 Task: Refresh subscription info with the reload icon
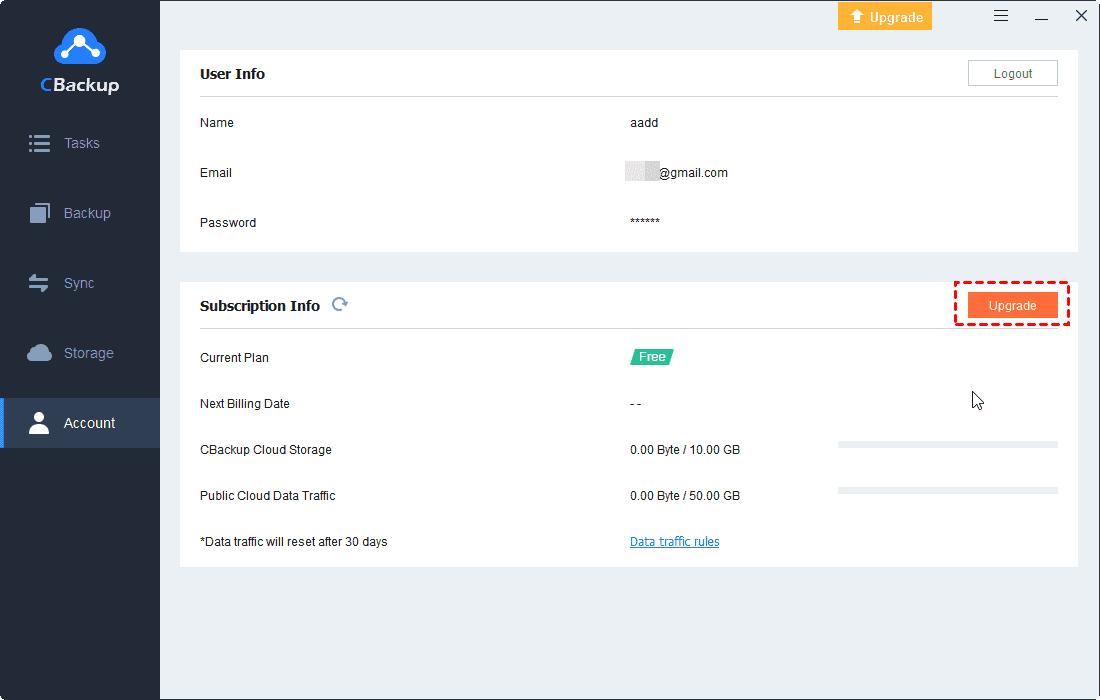[340, 304]
